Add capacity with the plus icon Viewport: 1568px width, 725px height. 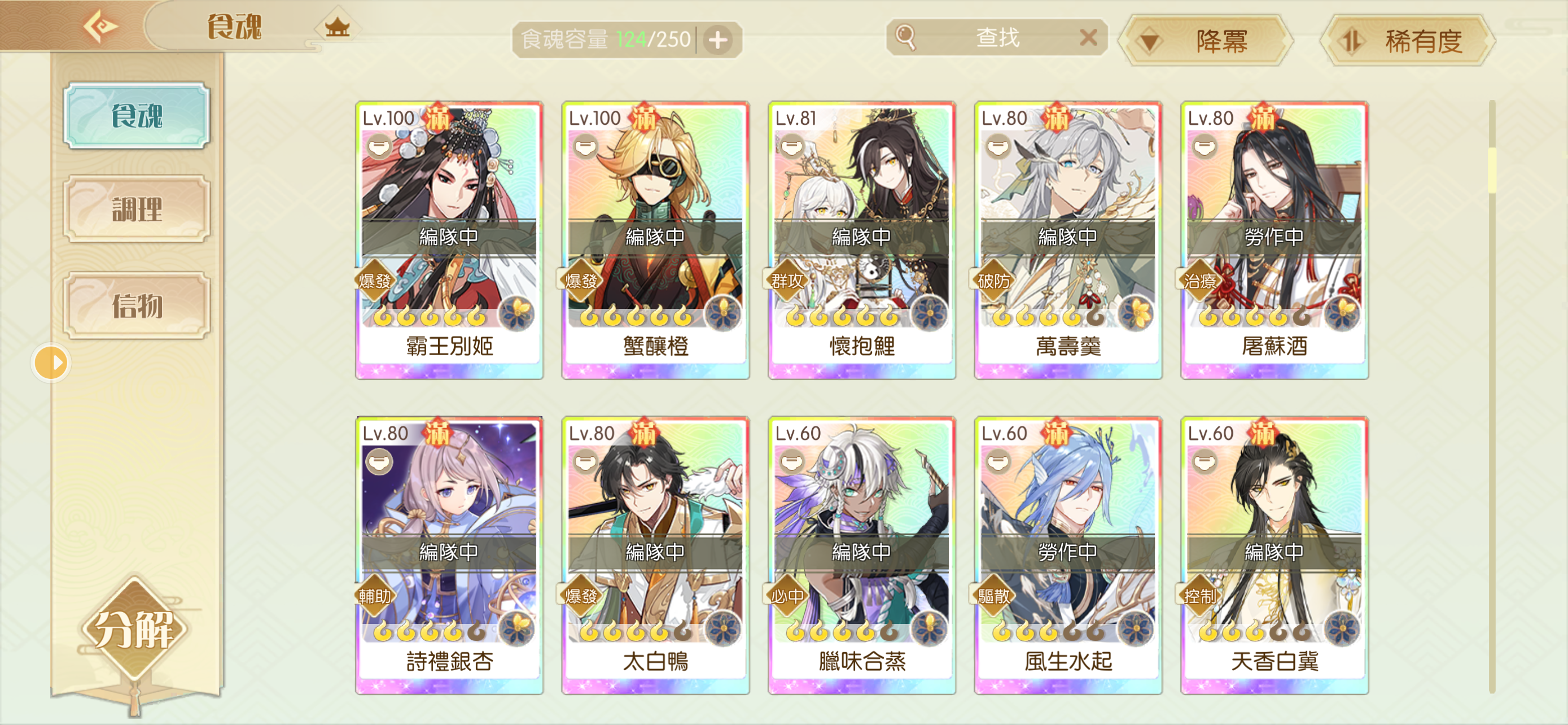[x=719, y=40]
